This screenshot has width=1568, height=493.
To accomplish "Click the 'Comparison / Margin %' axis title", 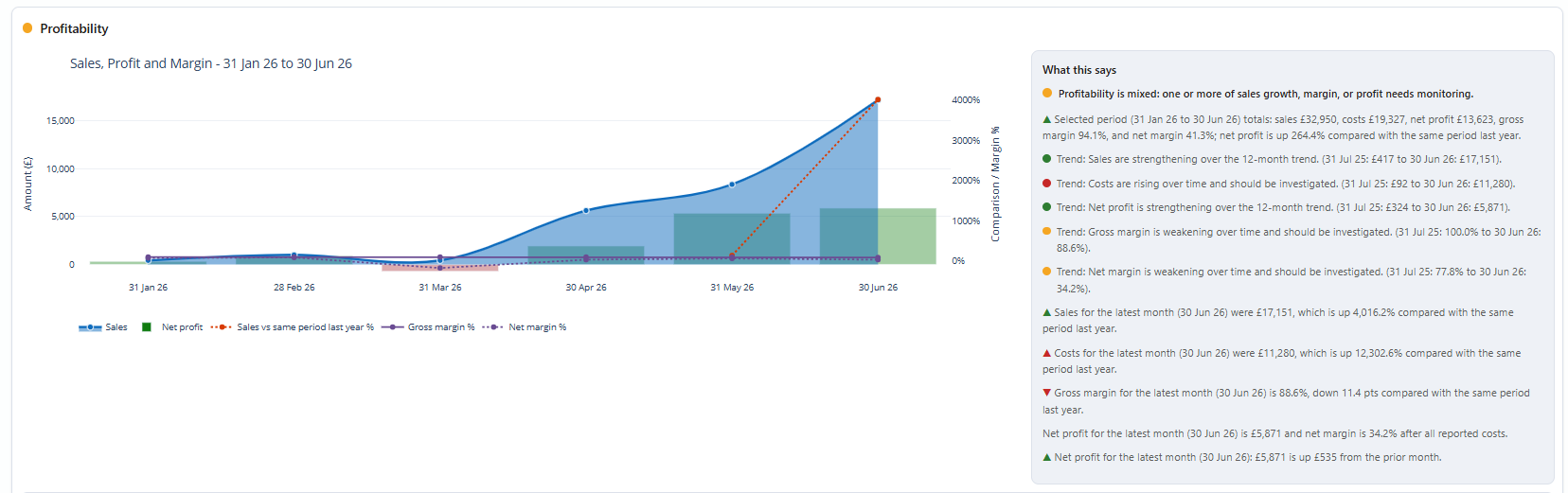I will (995, 184).
